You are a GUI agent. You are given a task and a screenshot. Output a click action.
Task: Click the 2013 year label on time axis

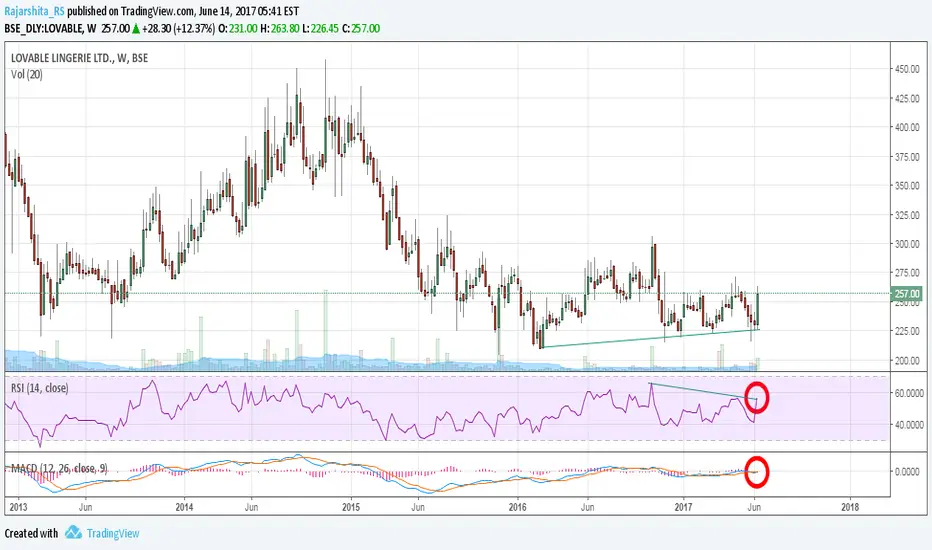pos(18,507)
